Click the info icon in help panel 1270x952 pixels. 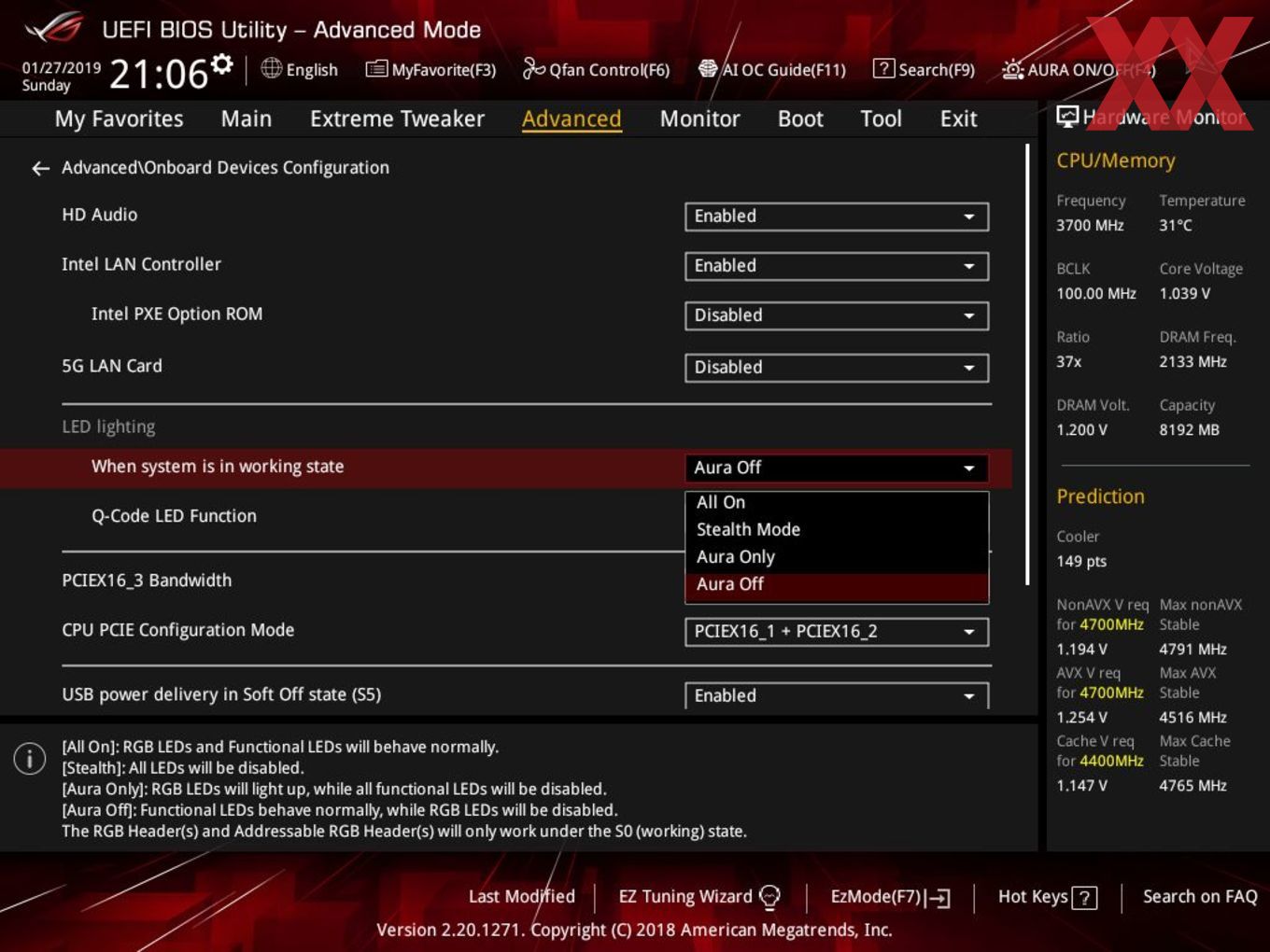click(x=30, y=758)
